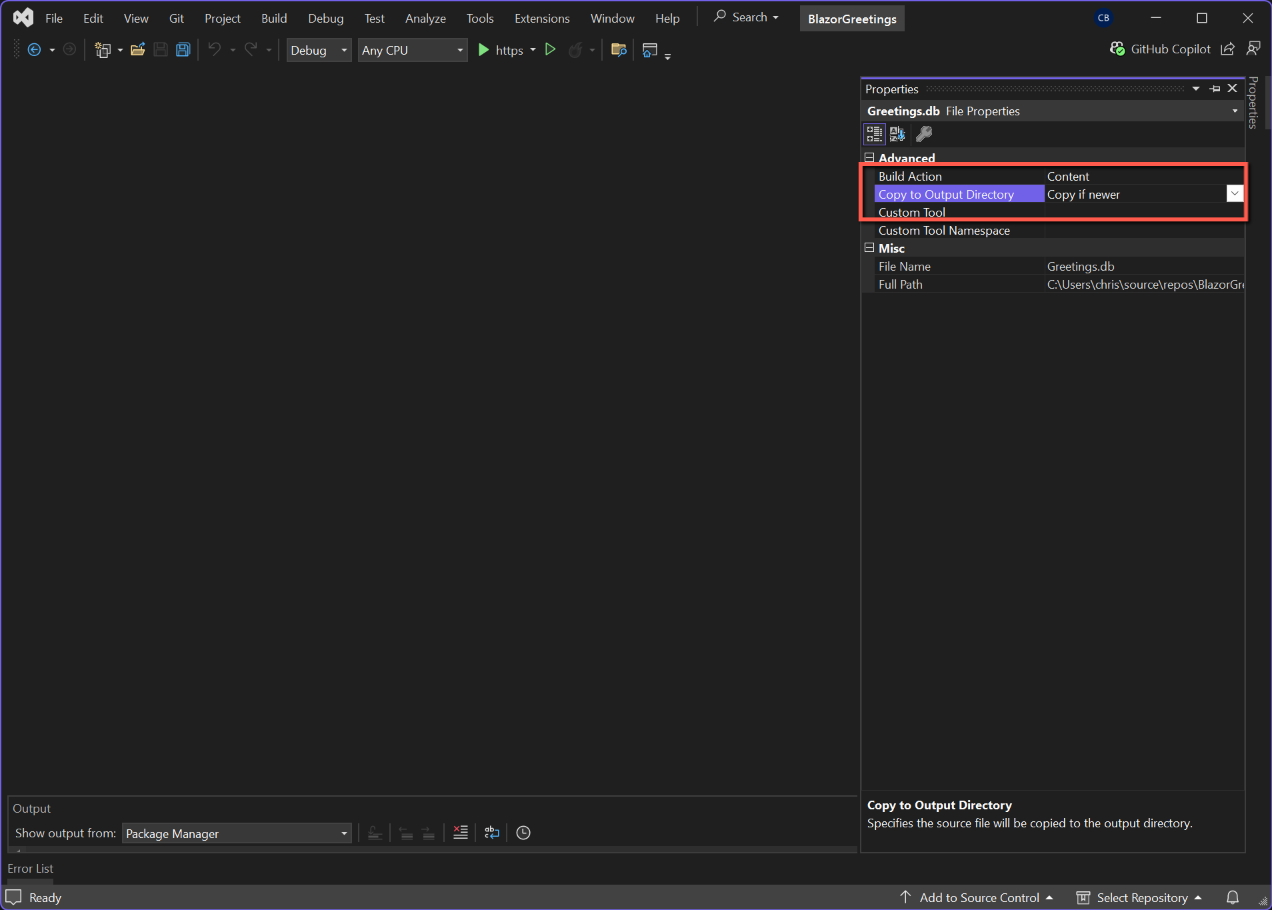
Task: Switch to the Error List tab
Action: click(31, 869)
